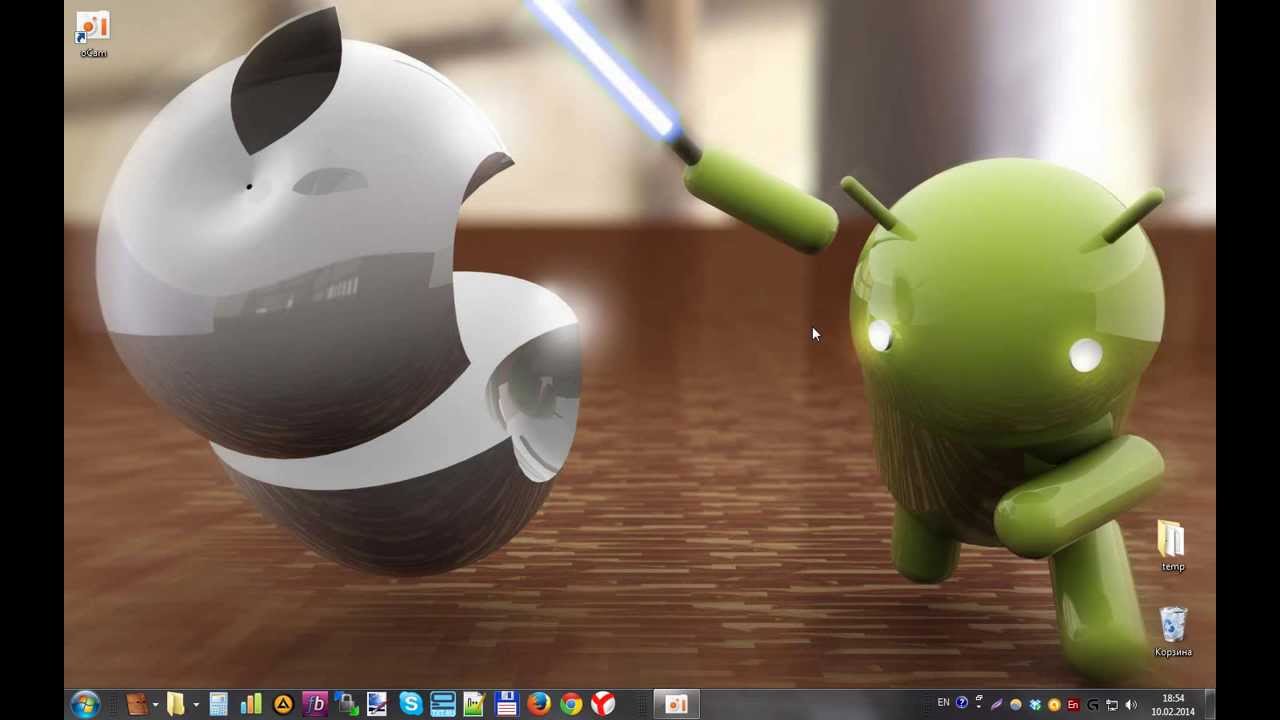Launch the notepad with green pencil icon
This screenshot has width=1280, height=720.
click(474, 704)
